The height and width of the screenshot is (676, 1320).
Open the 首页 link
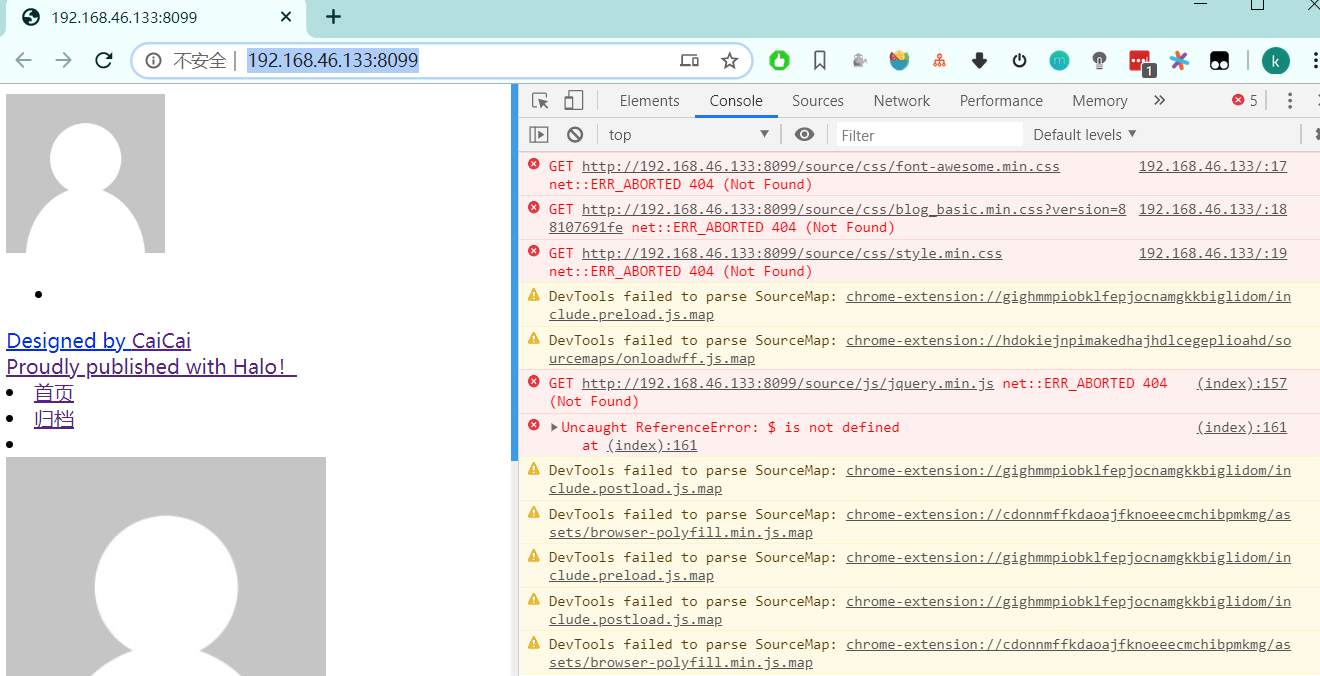[53, 392]
